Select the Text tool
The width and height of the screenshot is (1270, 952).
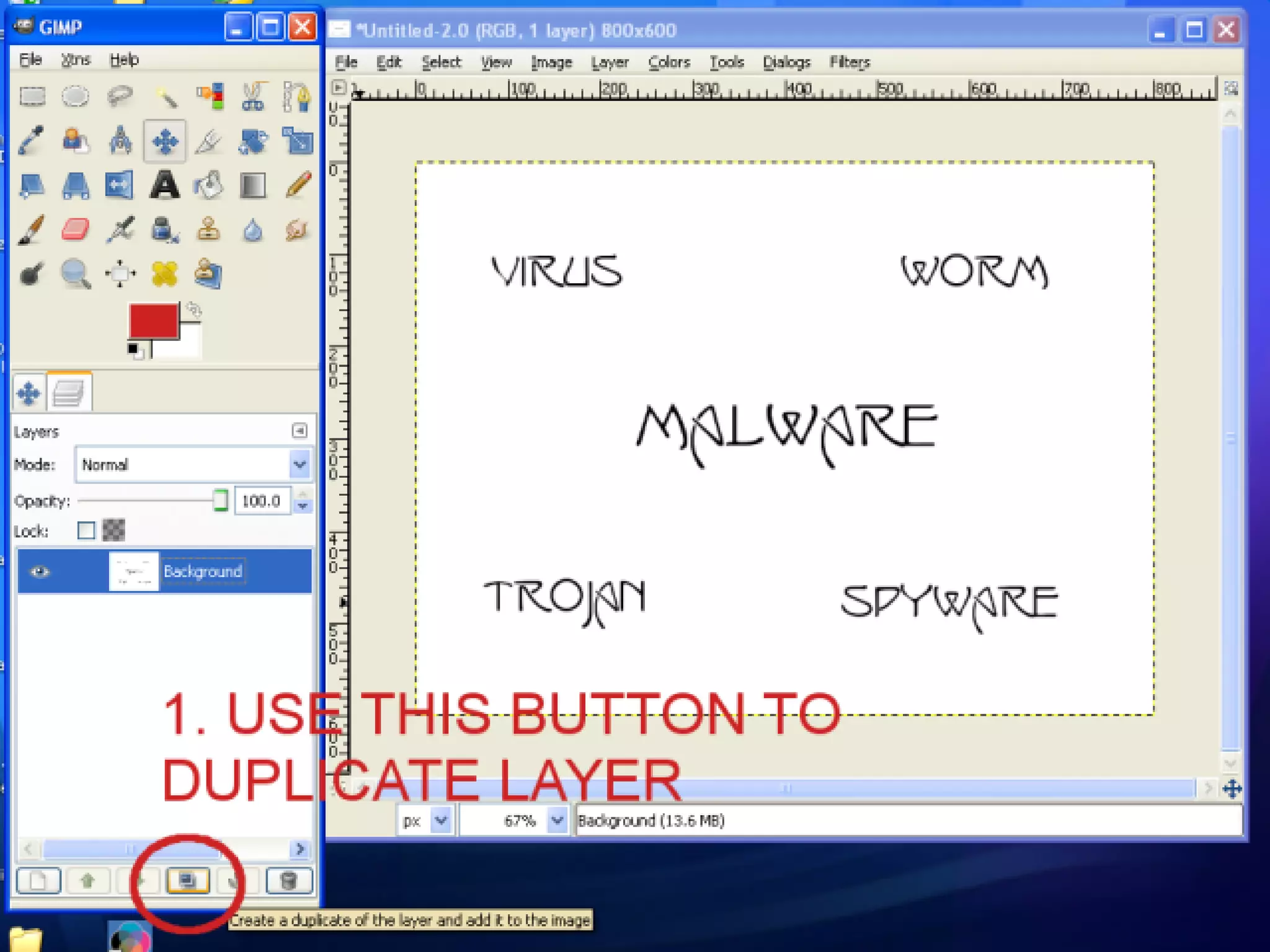(164, 185)
